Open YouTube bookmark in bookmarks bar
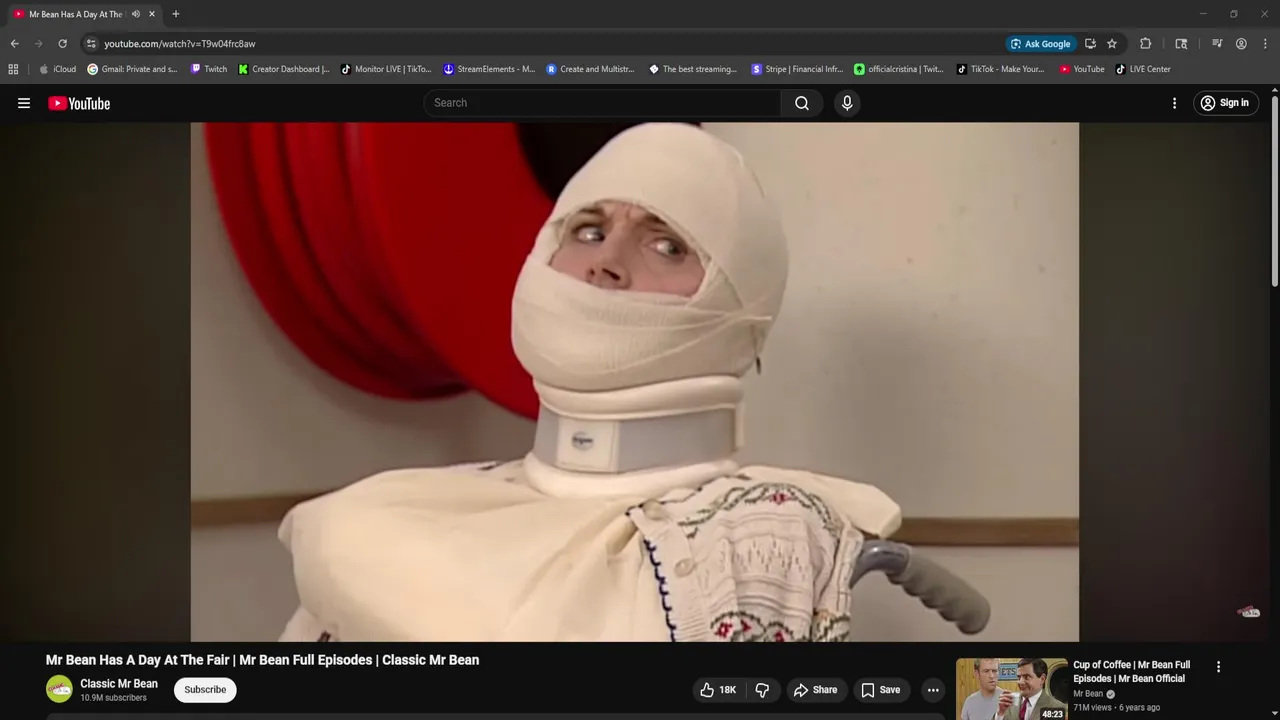Image resolution: width=1280 pixels, height=720 pixels. pos(1082,69)
